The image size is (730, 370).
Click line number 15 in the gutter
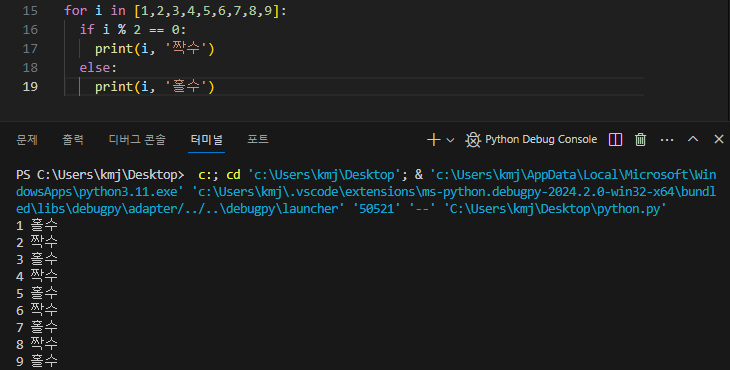click(30, 11)
